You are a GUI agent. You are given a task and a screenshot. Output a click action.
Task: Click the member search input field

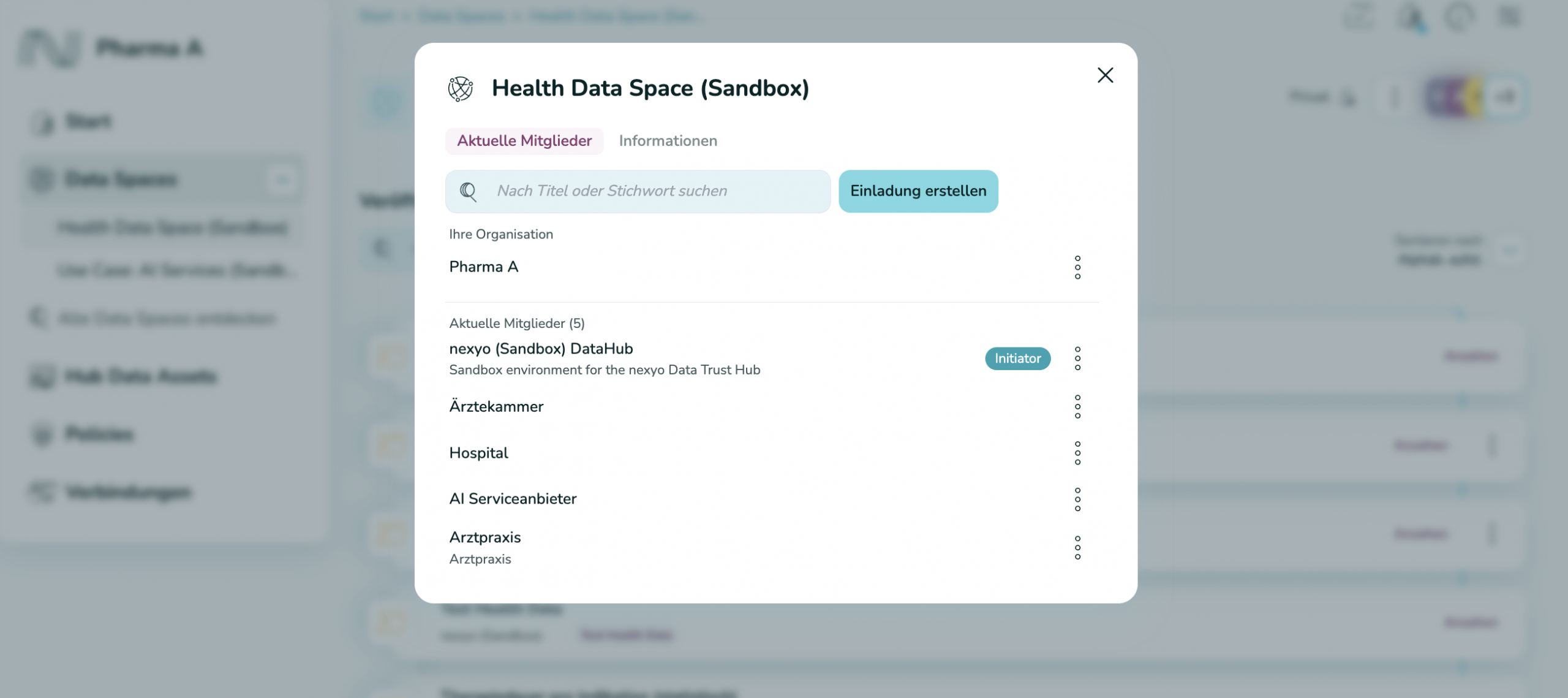pyautogui.click(x=637, y=191)
